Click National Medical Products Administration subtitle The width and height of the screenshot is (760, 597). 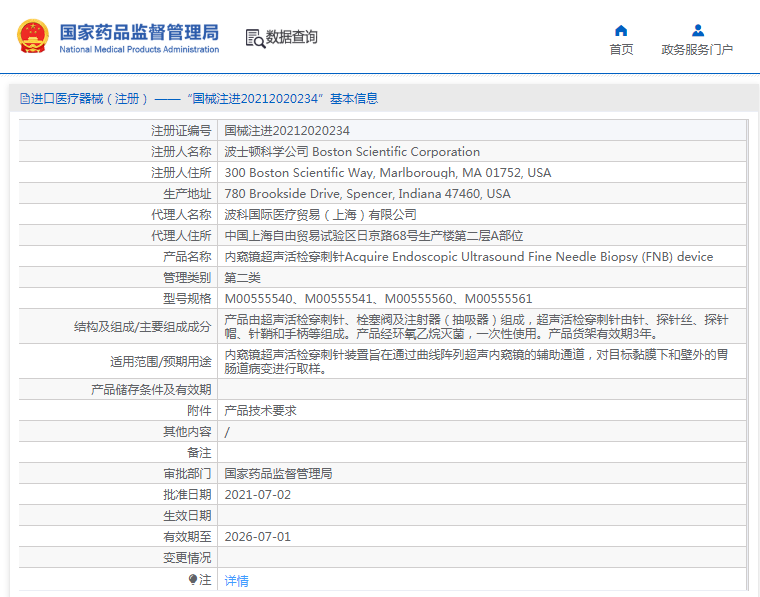139,49
